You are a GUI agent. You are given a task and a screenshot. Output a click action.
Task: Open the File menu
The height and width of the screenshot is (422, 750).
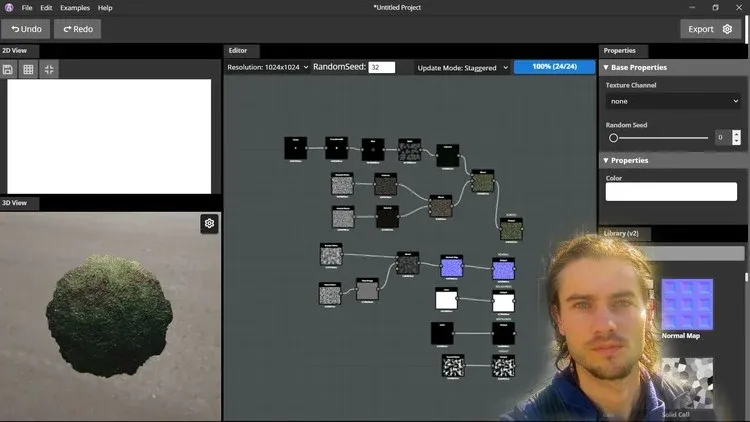click(27, 8)
